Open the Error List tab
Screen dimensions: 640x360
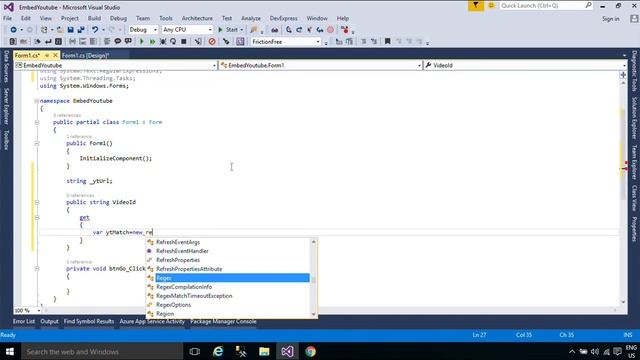coord(24,321)
